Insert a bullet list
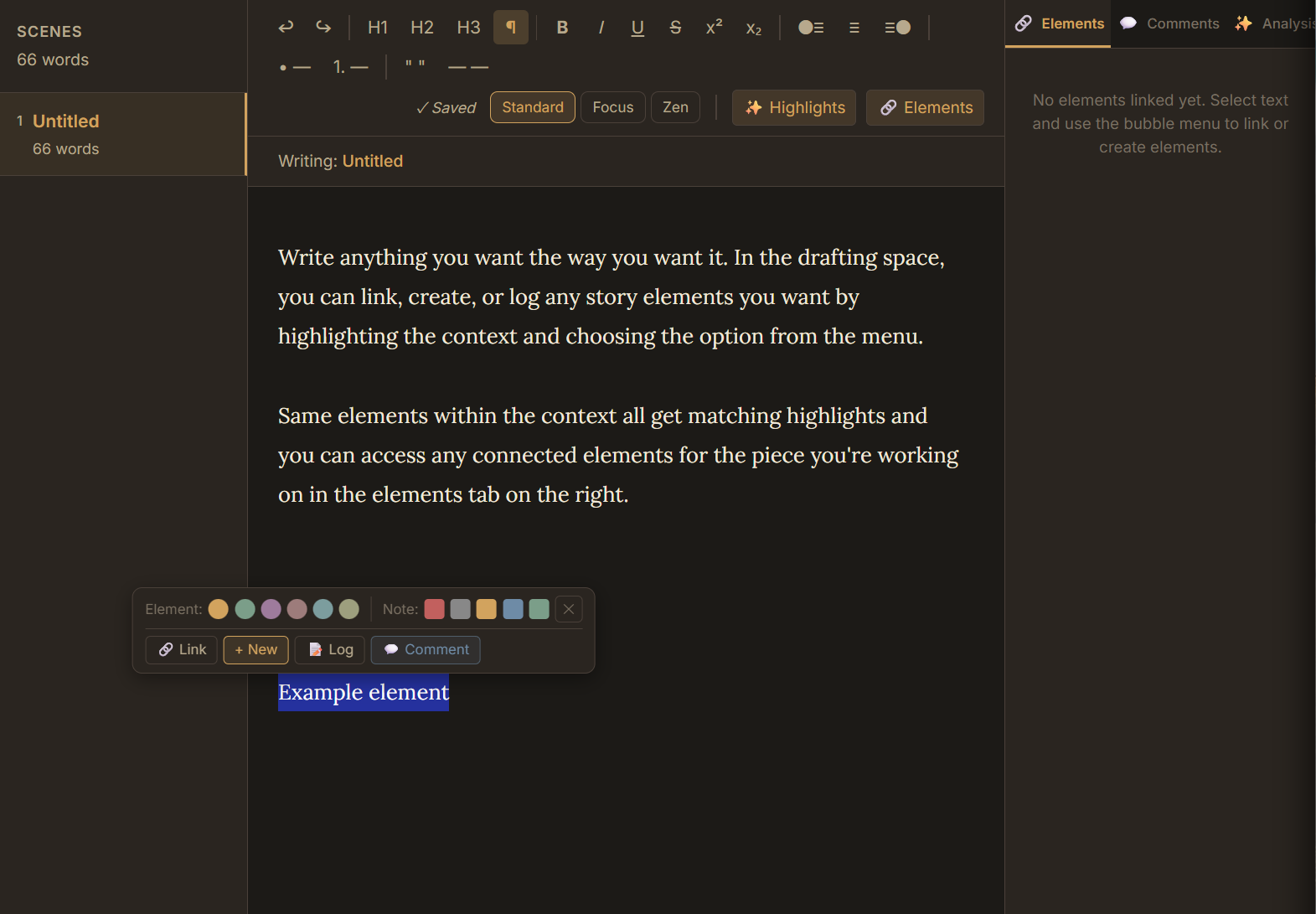The width and height of the screenshot is (1316, 914). [295, 67]
